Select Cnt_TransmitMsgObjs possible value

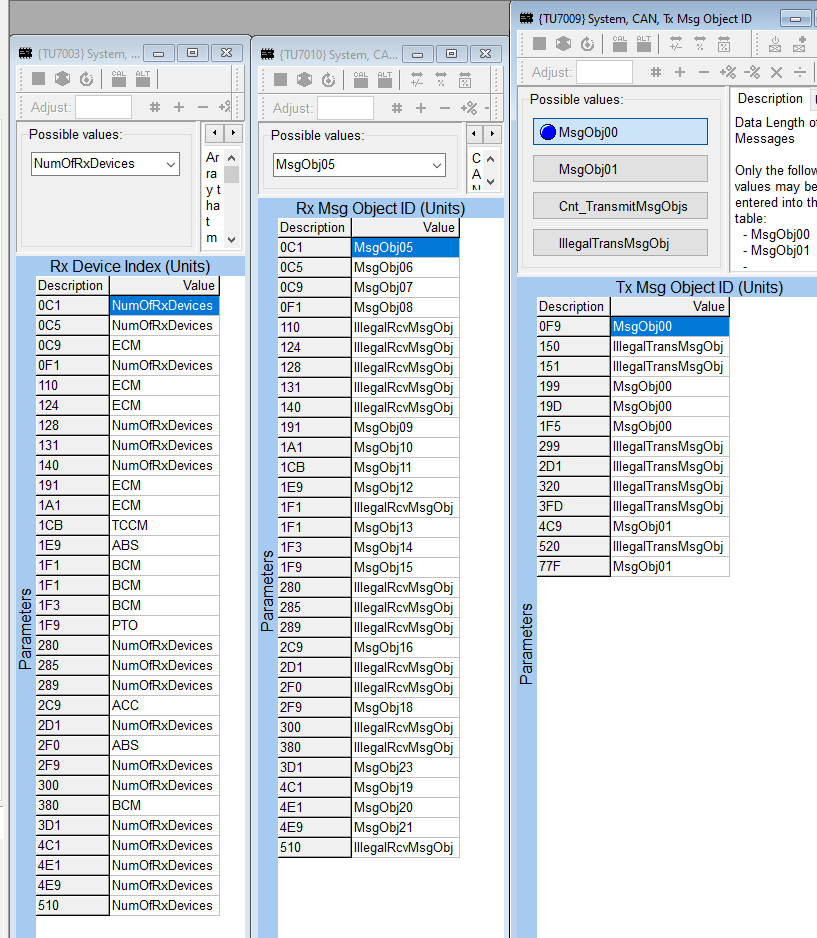tap(620, 206)
